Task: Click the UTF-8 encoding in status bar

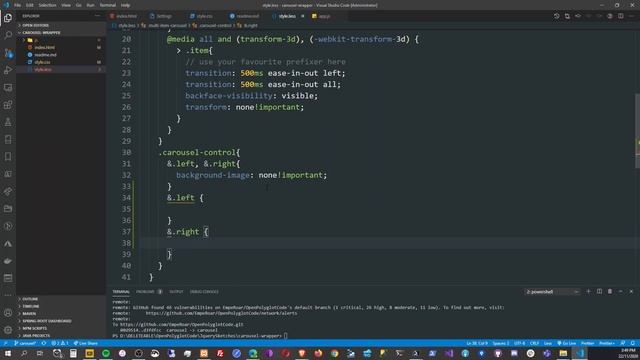Action: click(520, 343)
